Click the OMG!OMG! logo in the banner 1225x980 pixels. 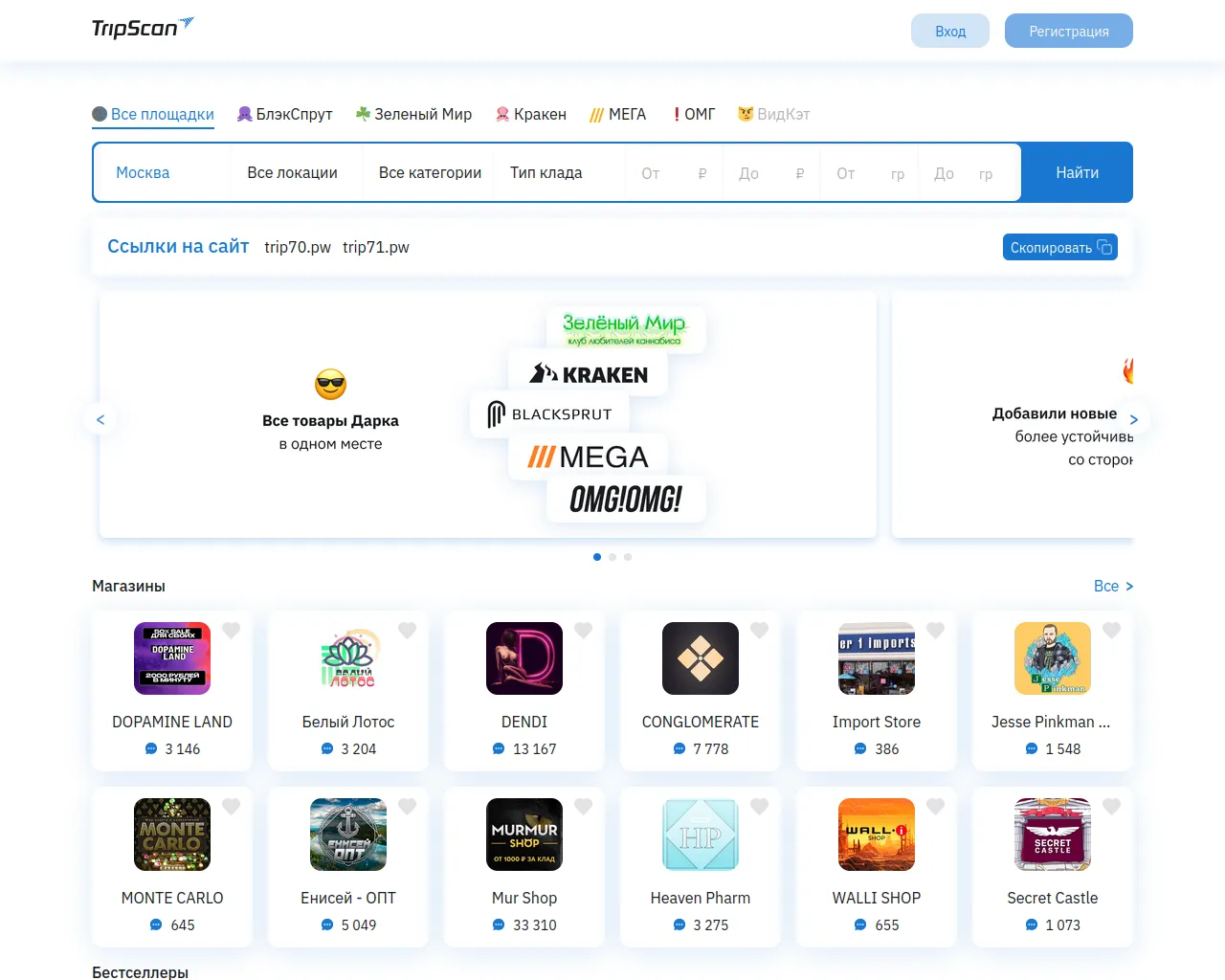click(x=626, y=499)
